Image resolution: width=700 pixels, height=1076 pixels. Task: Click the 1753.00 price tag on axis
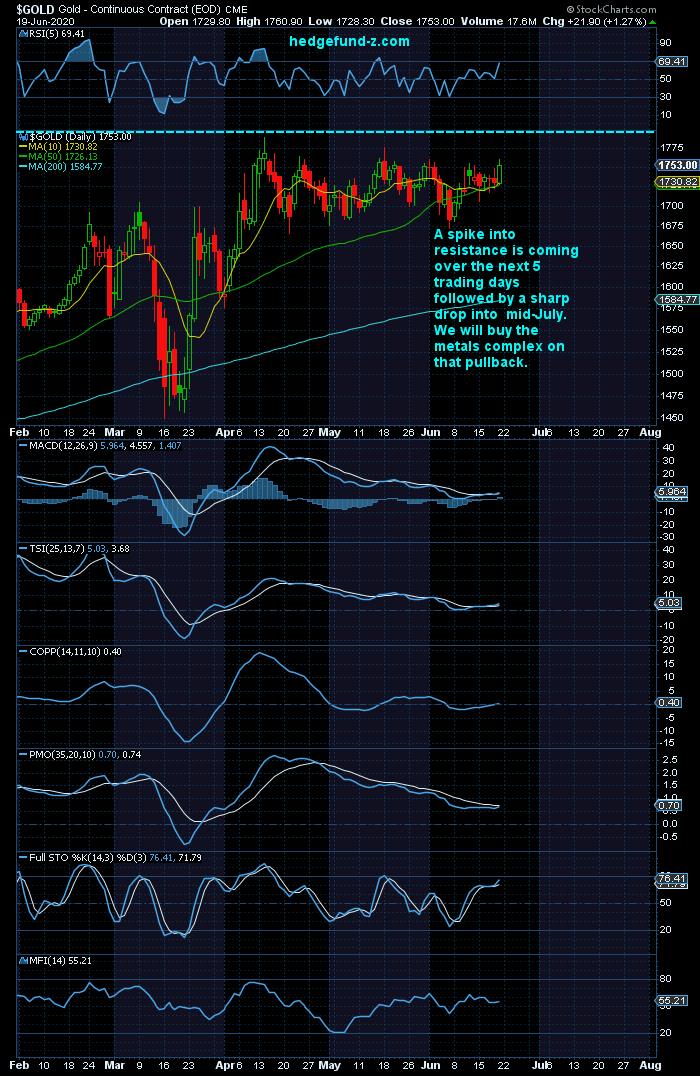pos(677,165)
